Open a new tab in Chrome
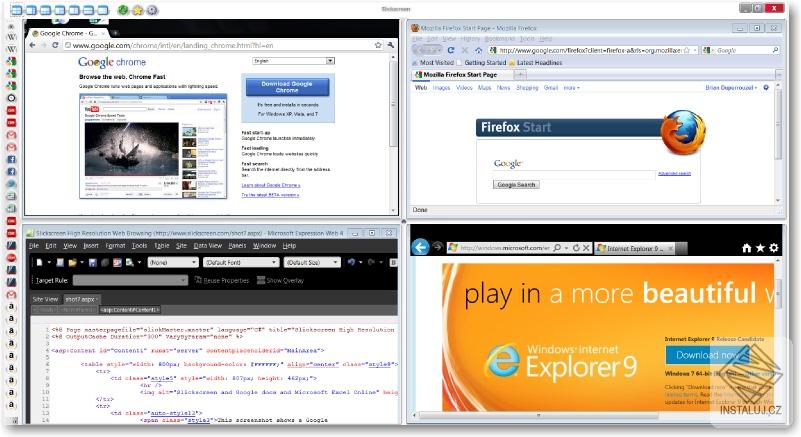Viewport: 801px width, 437px height. [115, 33]
